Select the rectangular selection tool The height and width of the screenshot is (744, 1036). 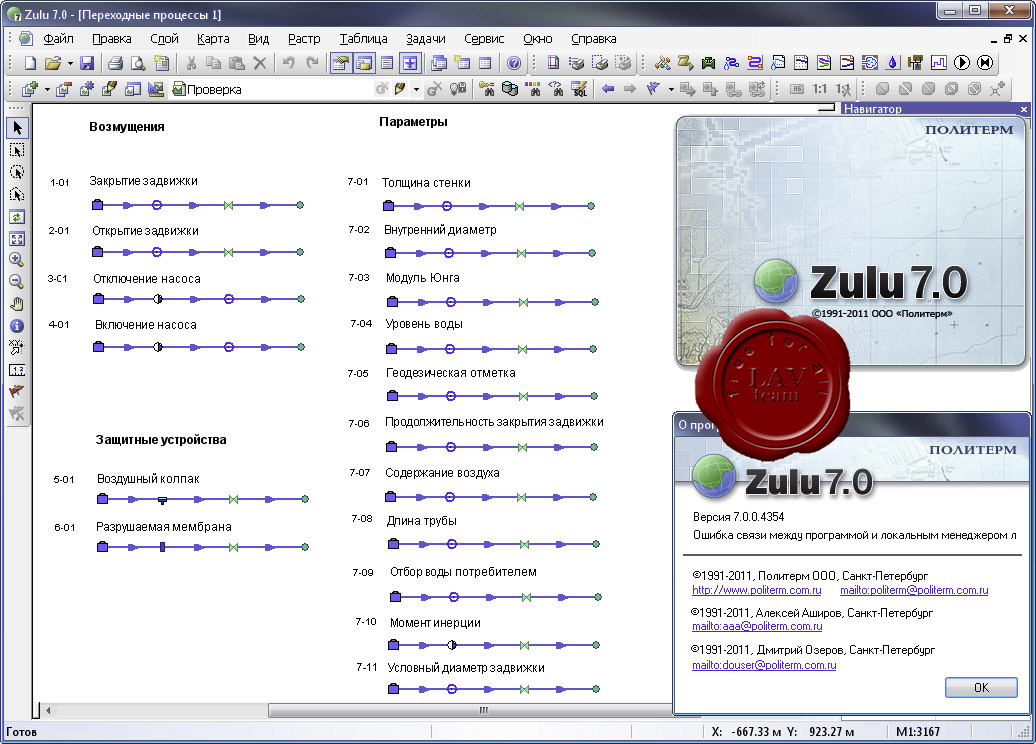[17, 150]
